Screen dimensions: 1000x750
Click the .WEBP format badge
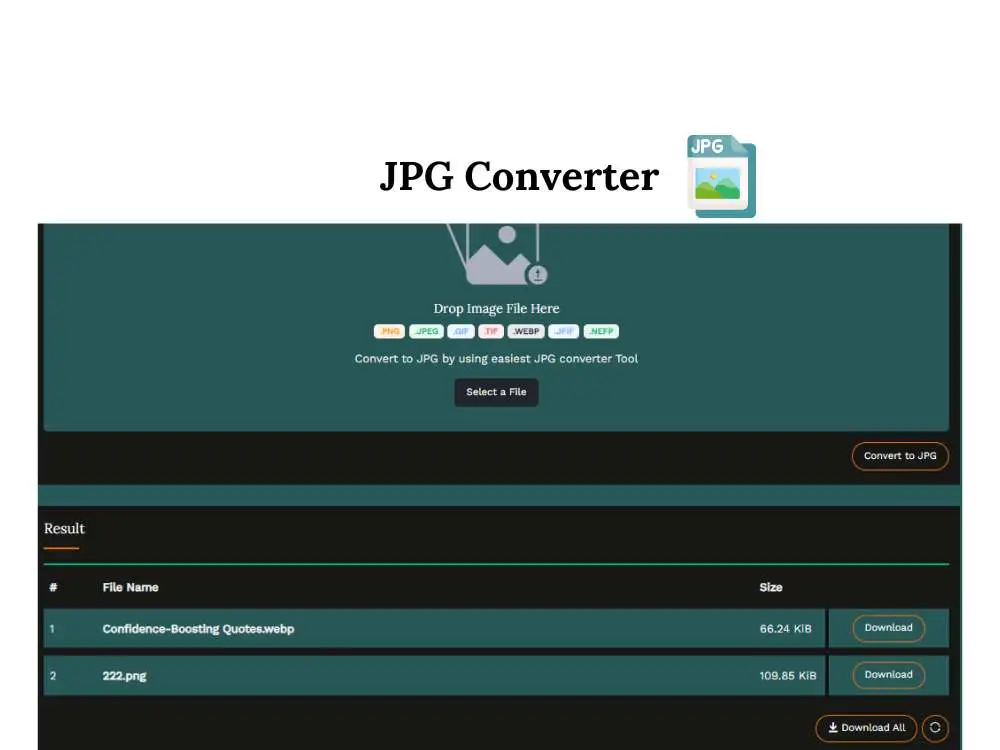point(526,331)
